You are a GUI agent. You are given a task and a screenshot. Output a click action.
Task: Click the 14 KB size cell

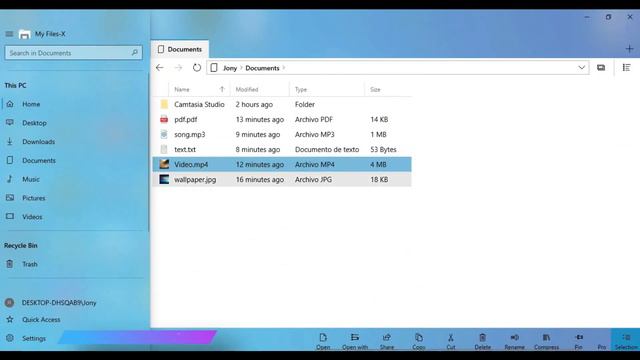point(379,120)
